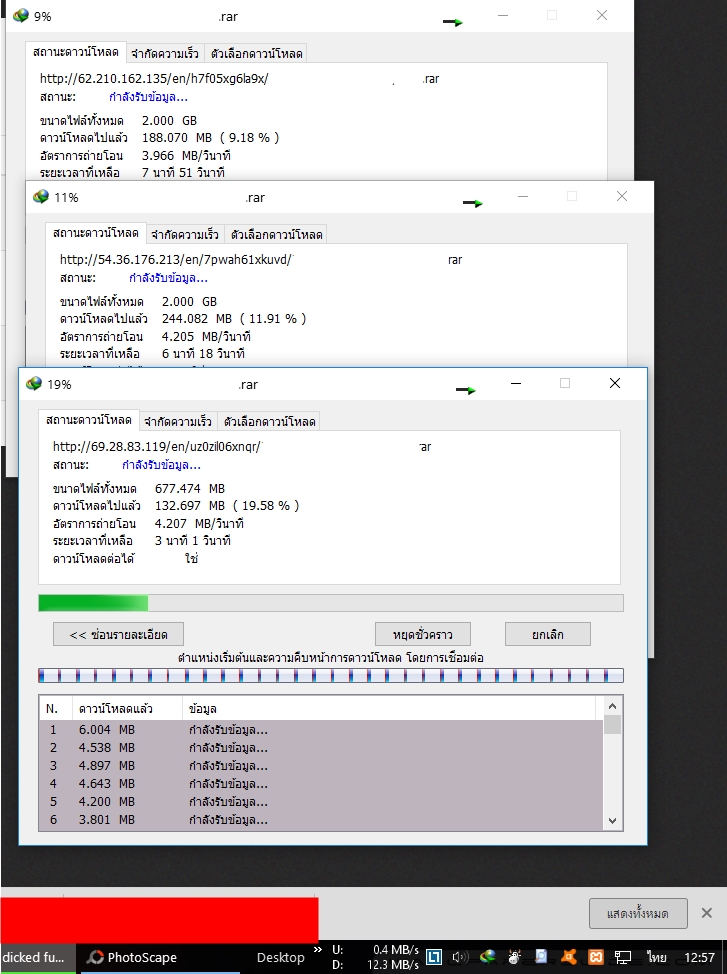The width and height of the screenshot is (727, 974).
Task: Expand the Desktop toolbar chevron
Action: click(318, 950)
